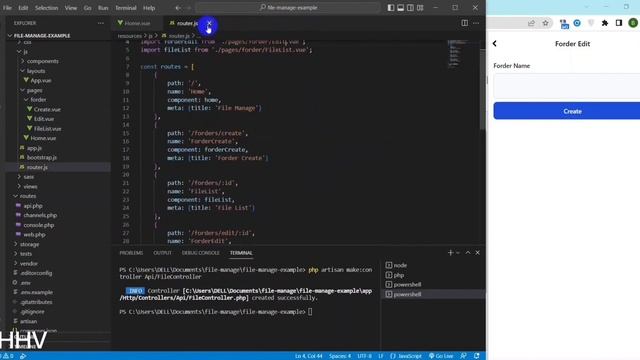Open web.php file
Viewport: 640px width, 360px height.
coord(34,235)
